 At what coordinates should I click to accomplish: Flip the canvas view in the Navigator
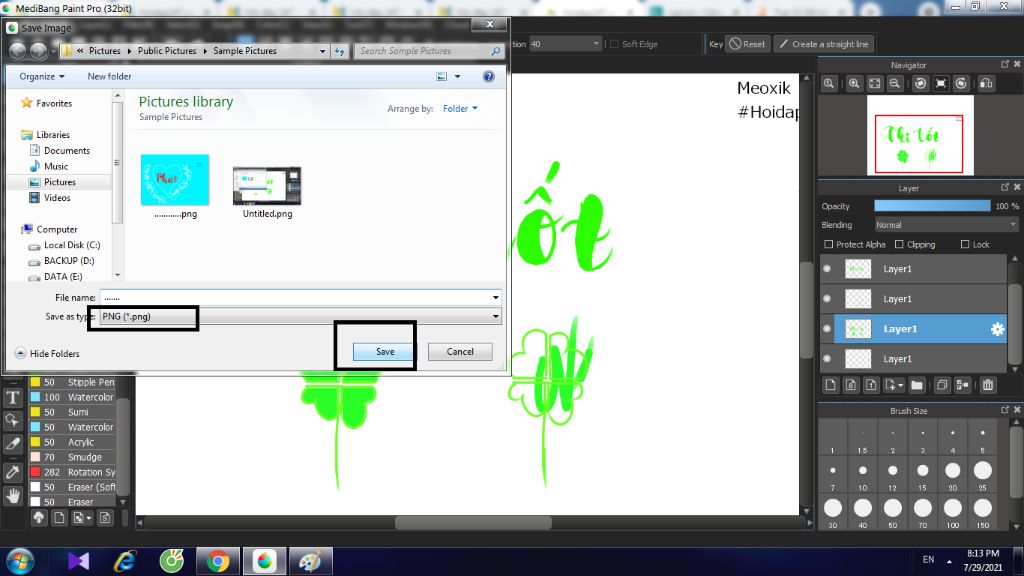point(986,84)
